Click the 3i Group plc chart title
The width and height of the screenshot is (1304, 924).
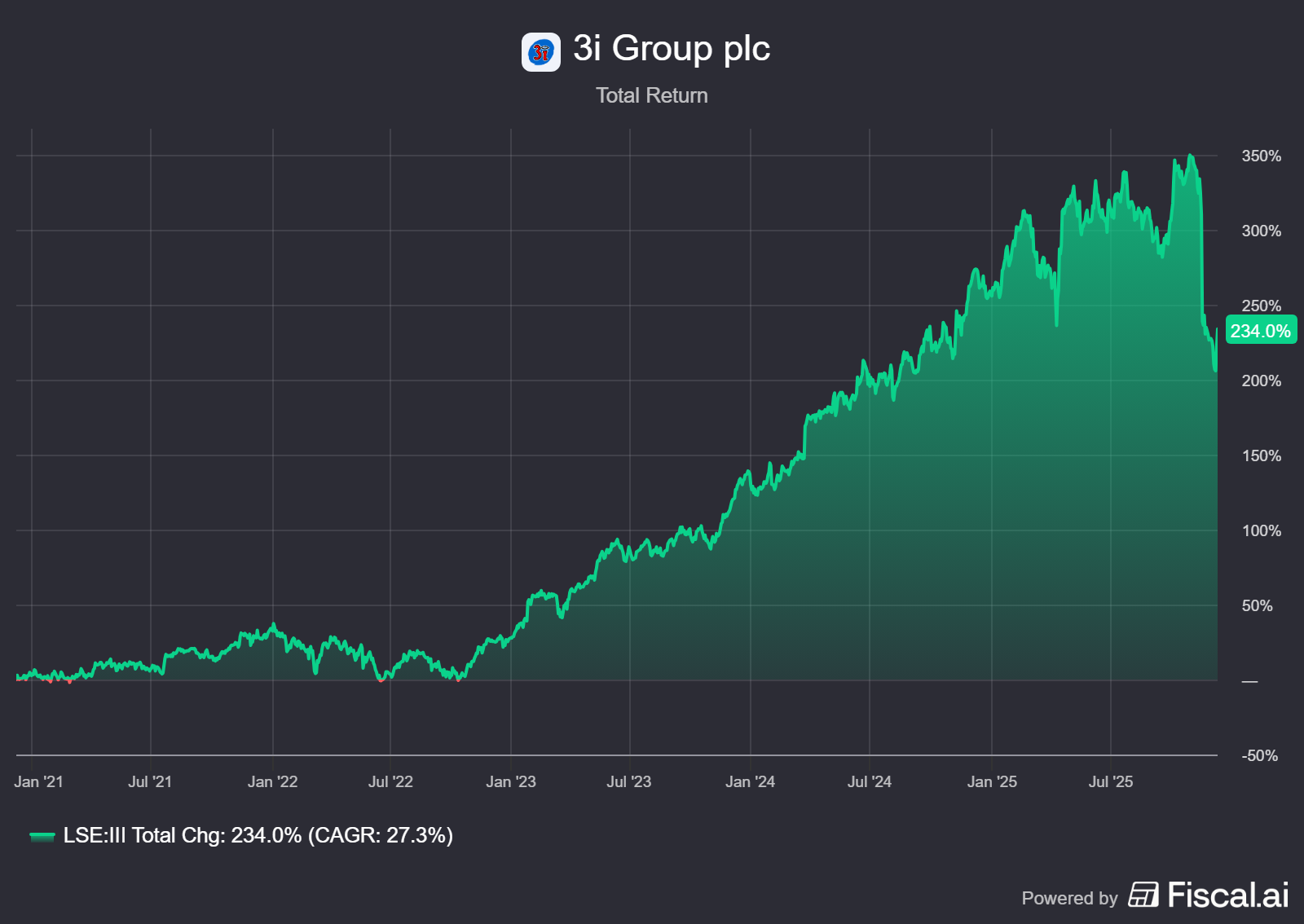point(671,49)
